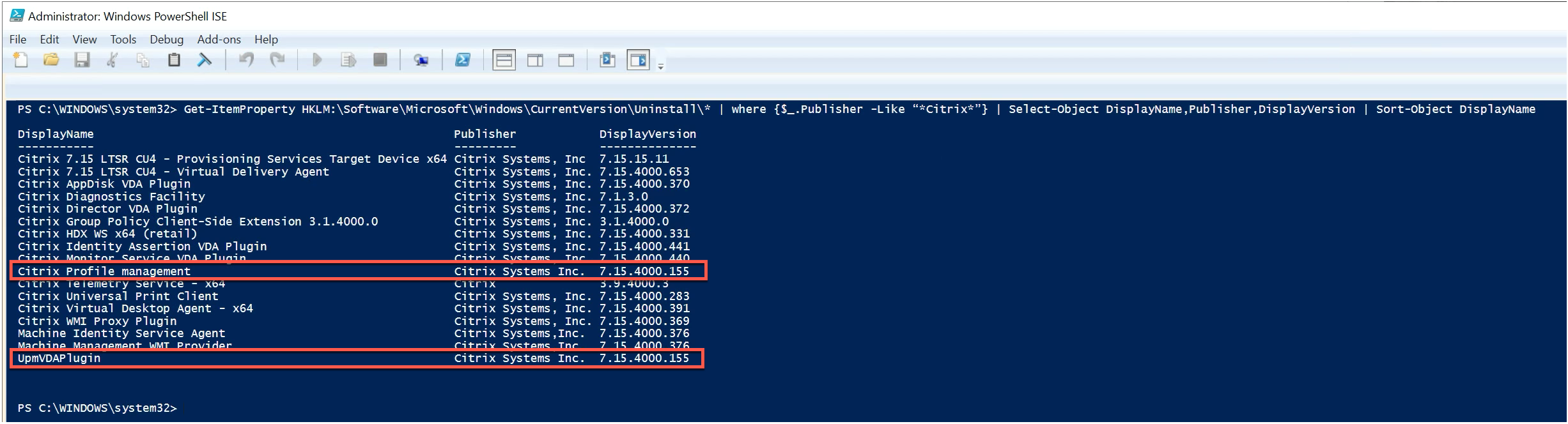Screen dimensions: 1568x424
Task: Maximize the script pane via toolbar icon
Action: (566, 60)
